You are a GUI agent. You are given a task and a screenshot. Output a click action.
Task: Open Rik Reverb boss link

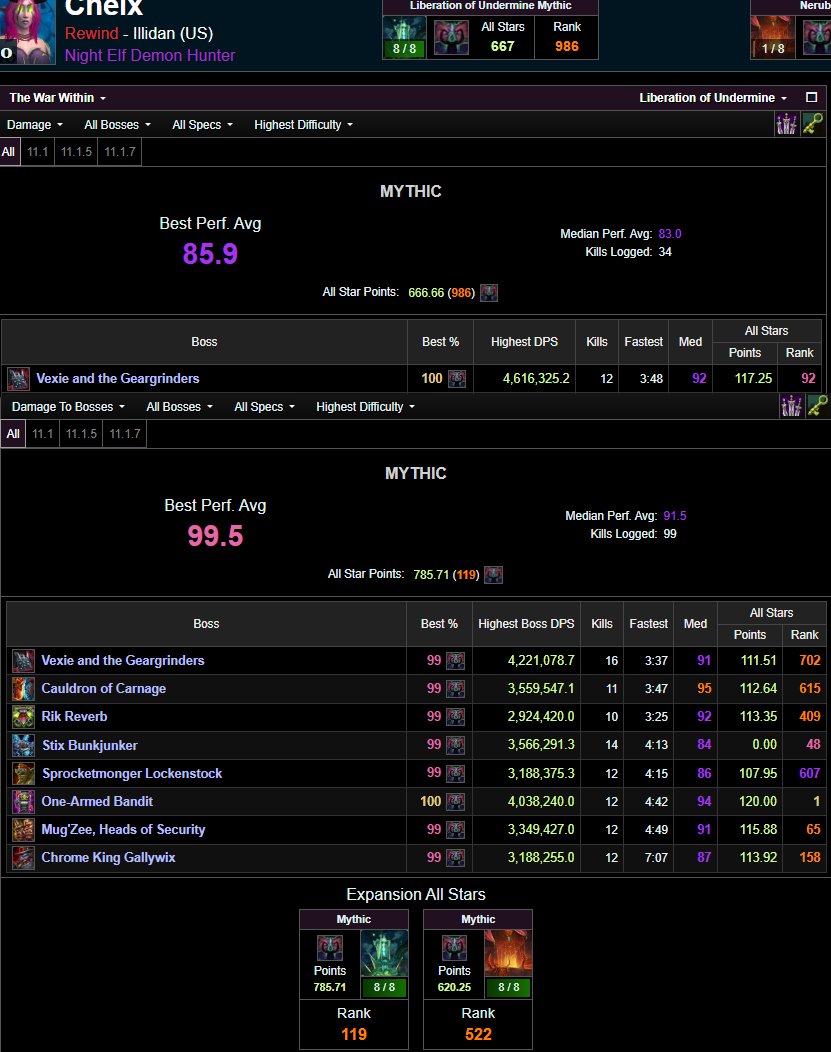(74, 717)
